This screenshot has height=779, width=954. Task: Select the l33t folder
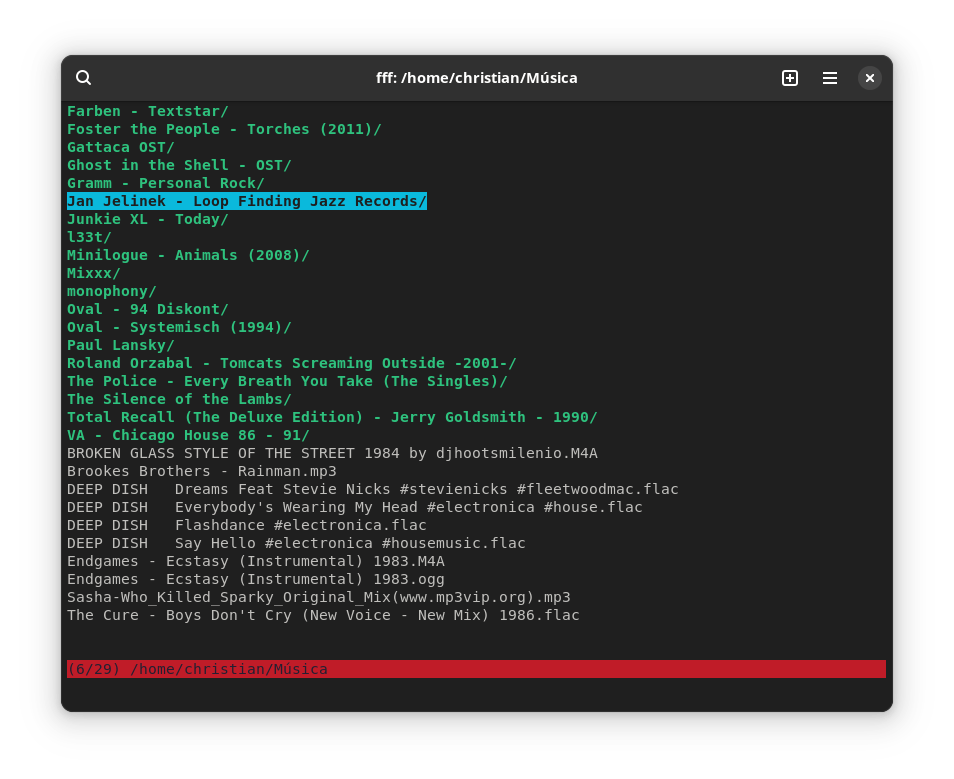pyautogui.click(x=89, y=237)
